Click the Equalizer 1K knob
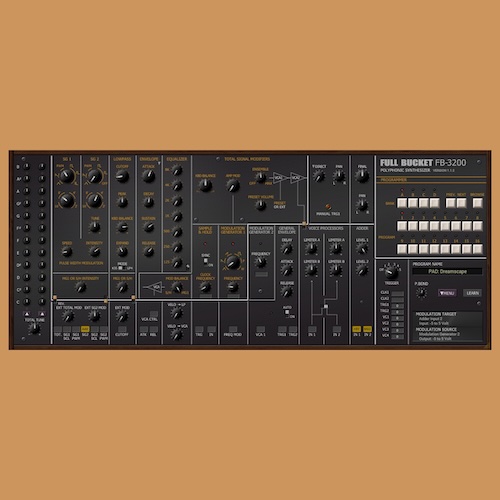The image size is (500, 500). 177,216
